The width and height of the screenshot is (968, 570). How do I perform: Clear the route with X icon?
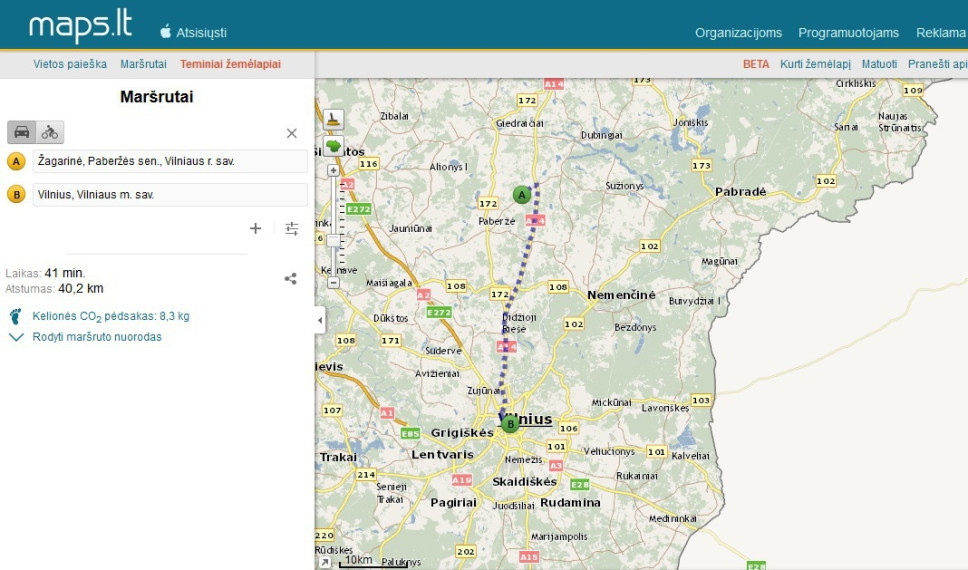292,133
